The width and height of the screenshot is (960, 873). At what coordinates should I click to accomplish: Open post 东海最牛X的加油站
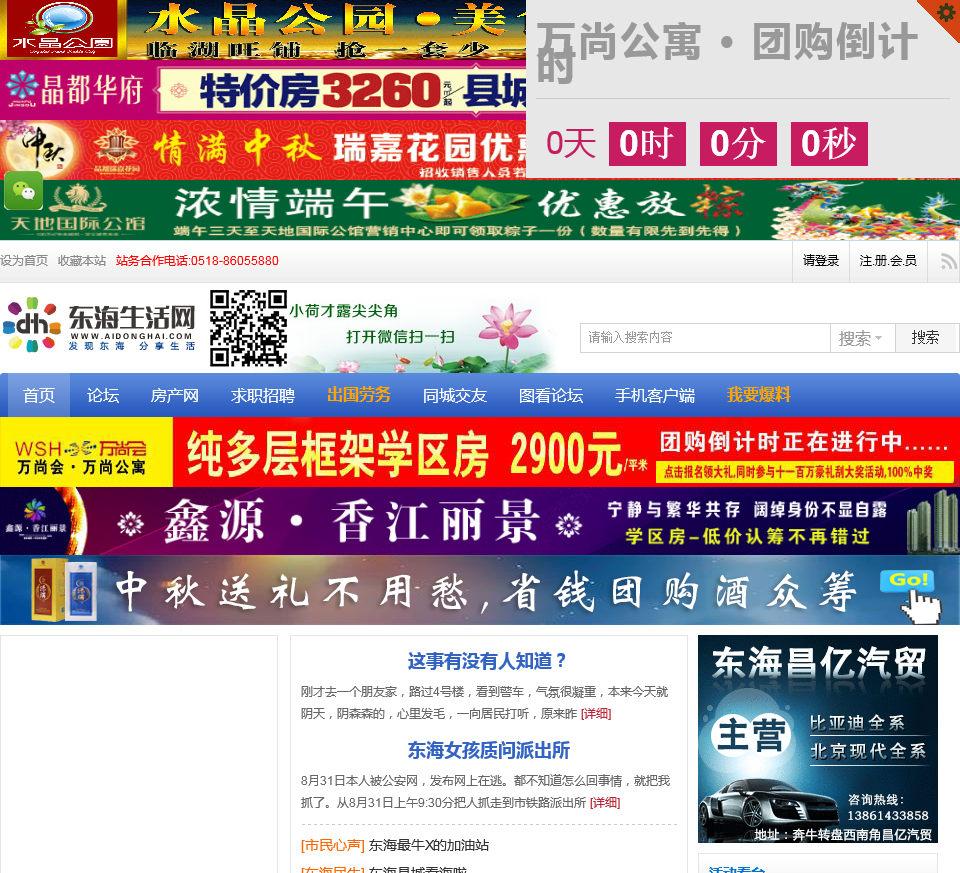[x=429, y=845]
